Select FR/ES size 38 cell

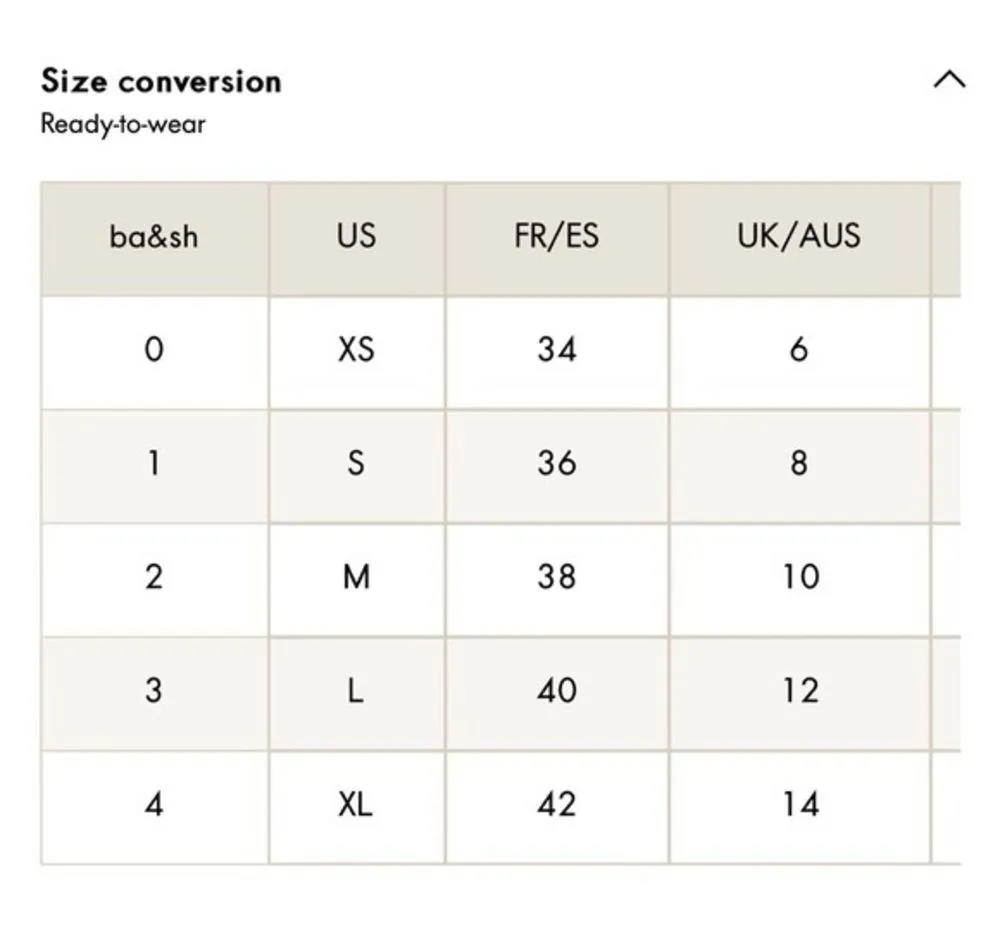(556, 578)
